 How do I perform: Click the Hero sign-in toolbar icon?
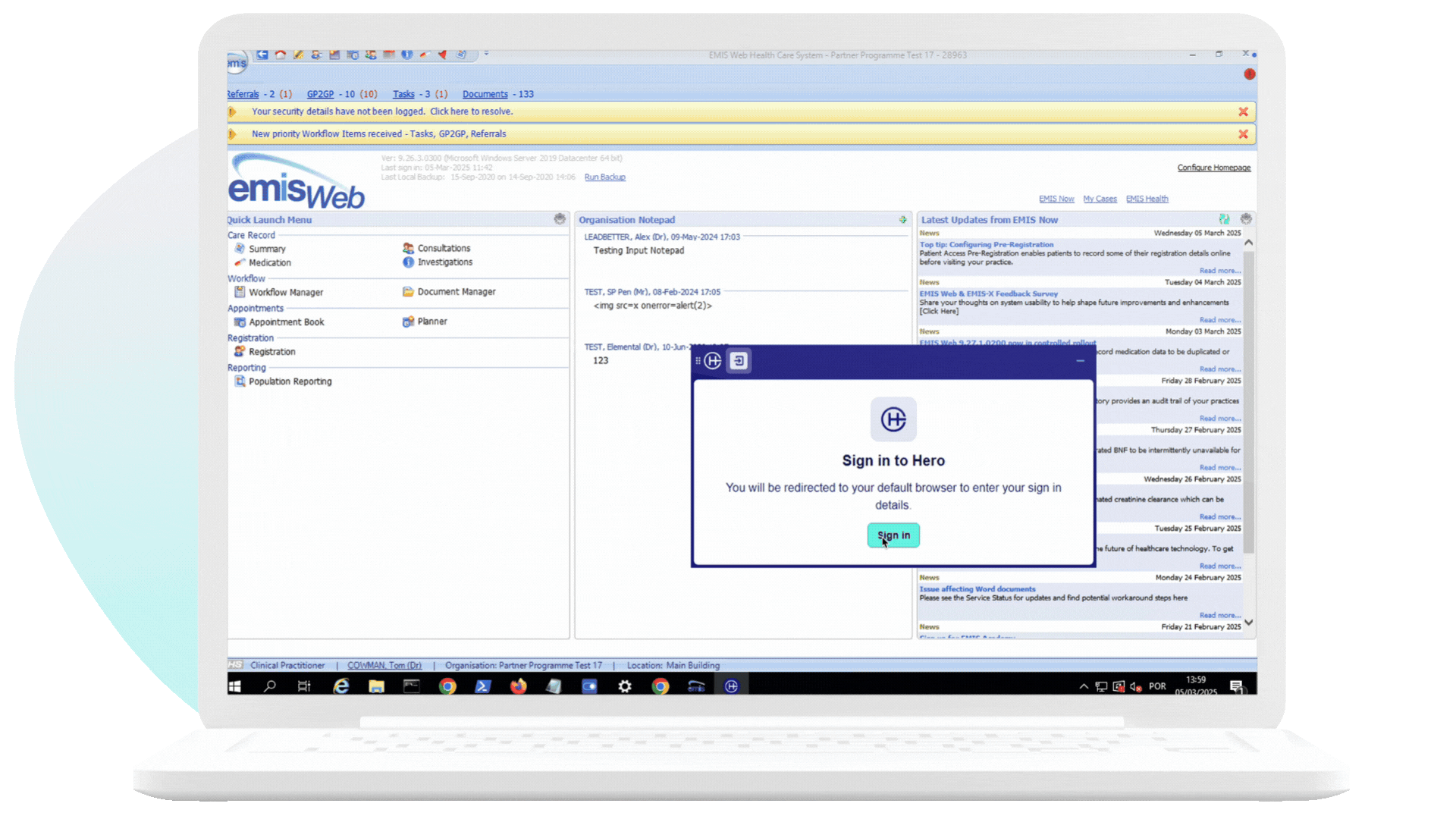pyautogui.click(x=739, y=361)
